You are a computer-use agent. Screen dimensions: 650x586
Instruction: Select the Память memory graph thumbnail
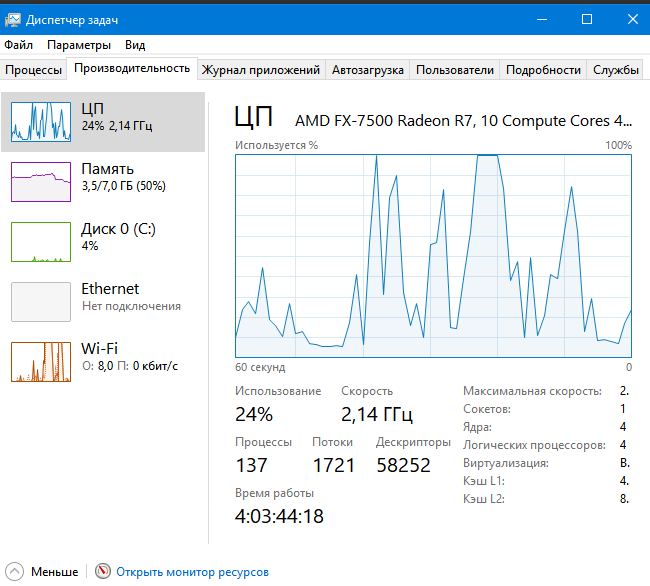41,181
